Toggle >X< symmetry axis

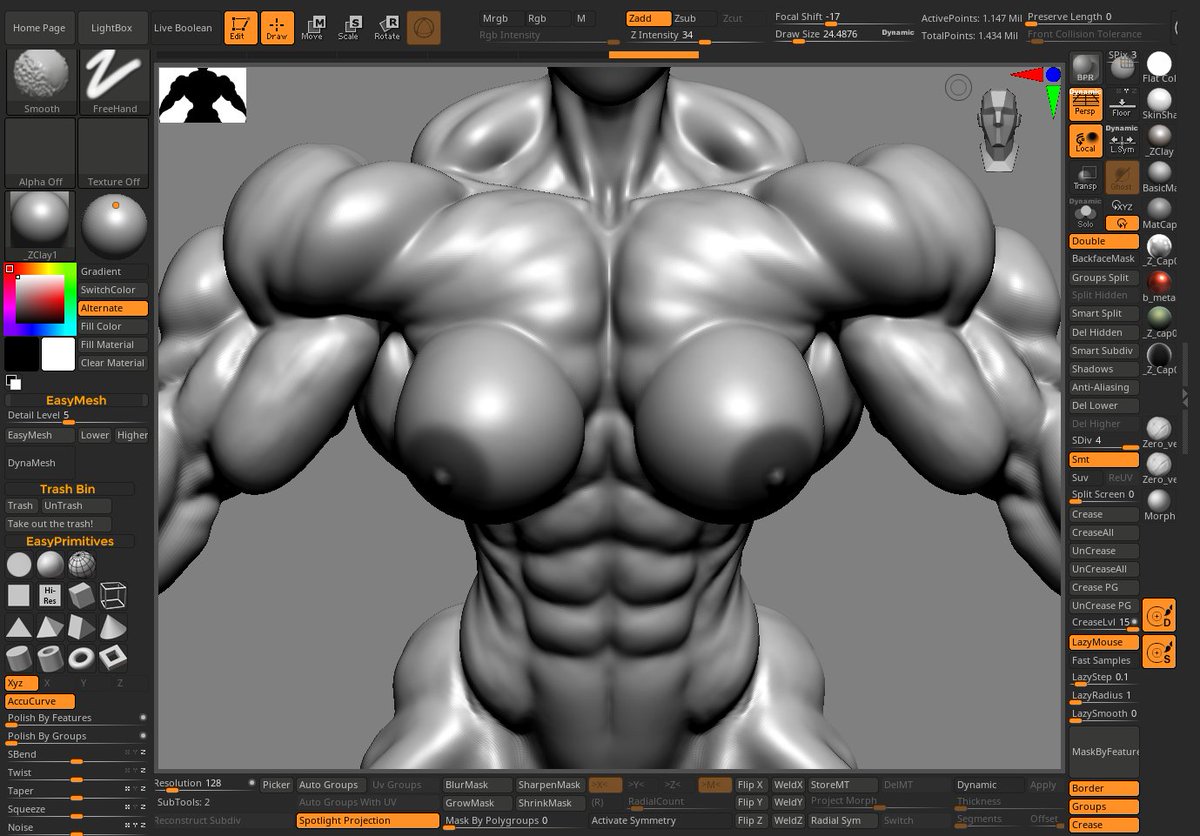pyautogui.click(x=606, y=785)
